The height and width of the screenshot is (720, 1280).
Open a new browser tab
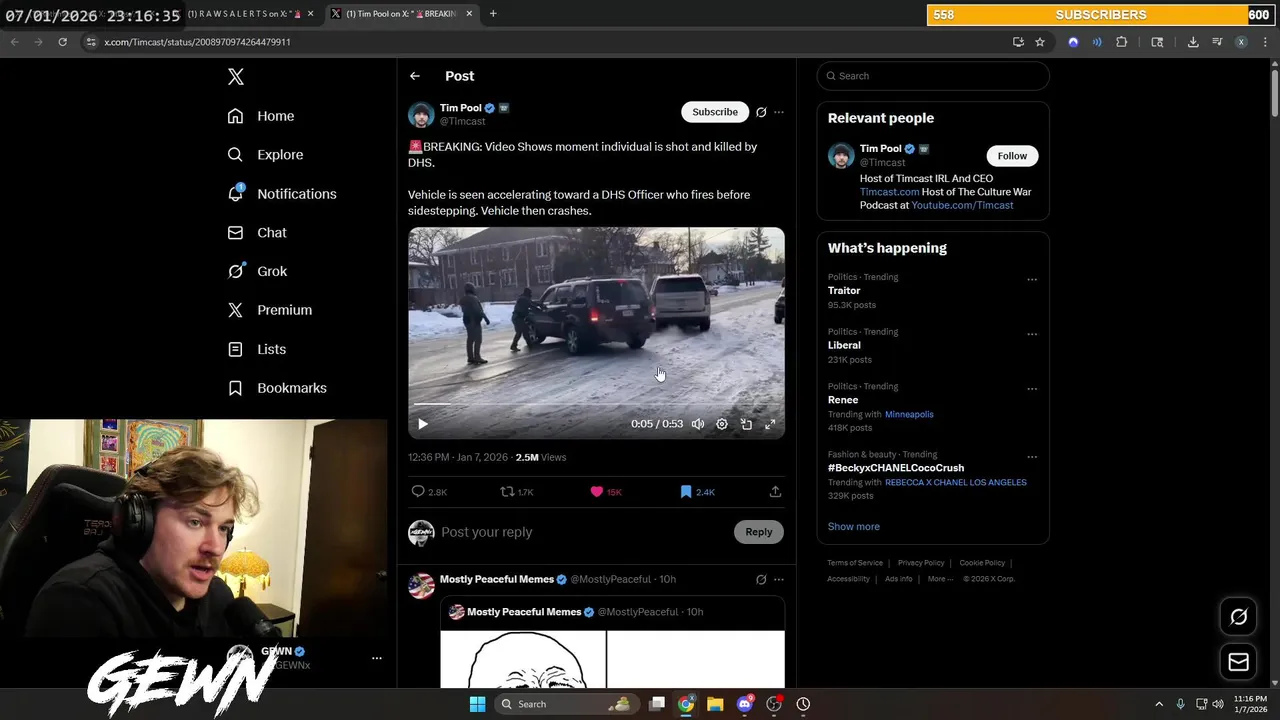(x=493, y=14)
